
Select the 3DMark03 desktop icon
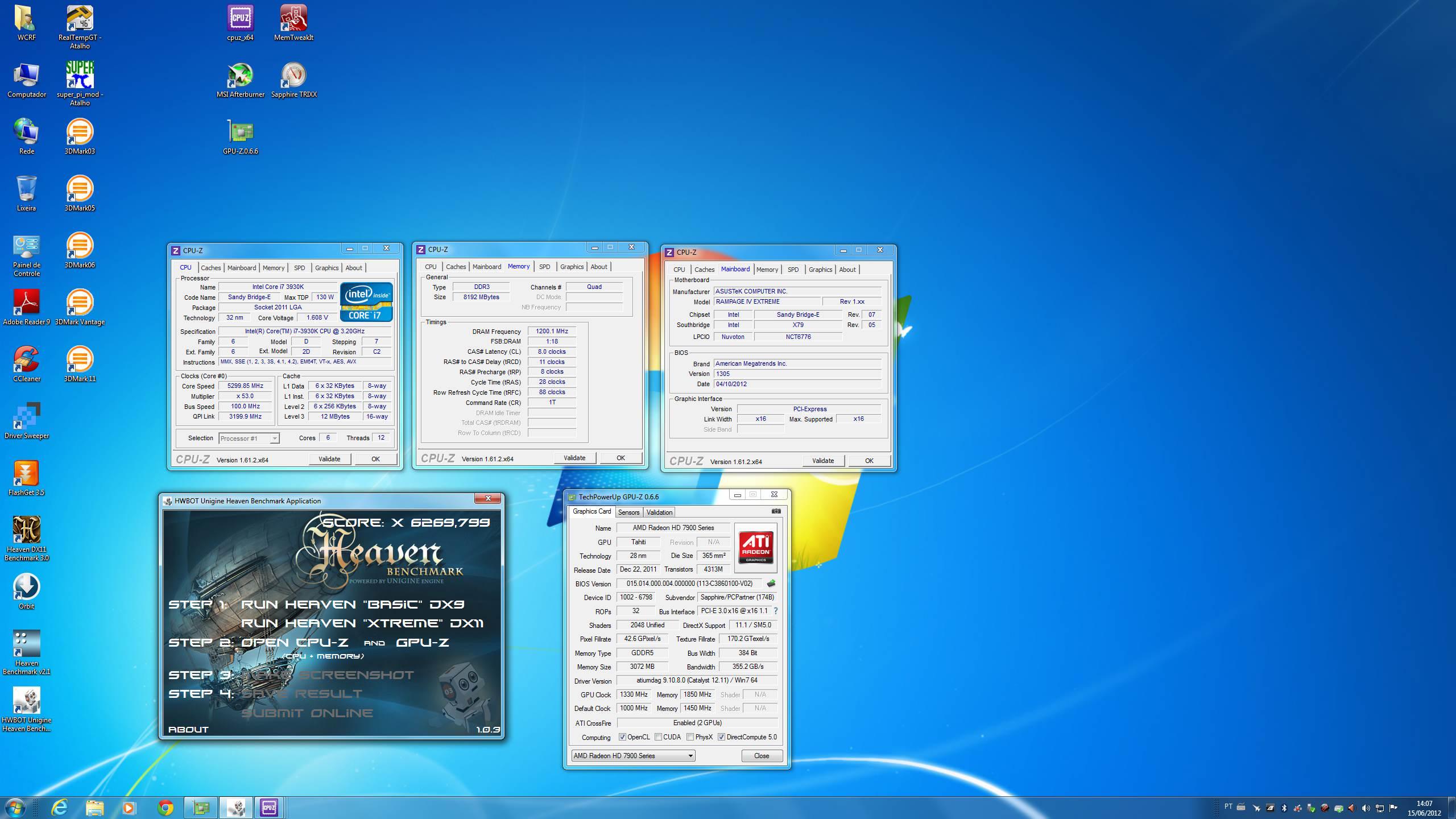coord(80,136)
